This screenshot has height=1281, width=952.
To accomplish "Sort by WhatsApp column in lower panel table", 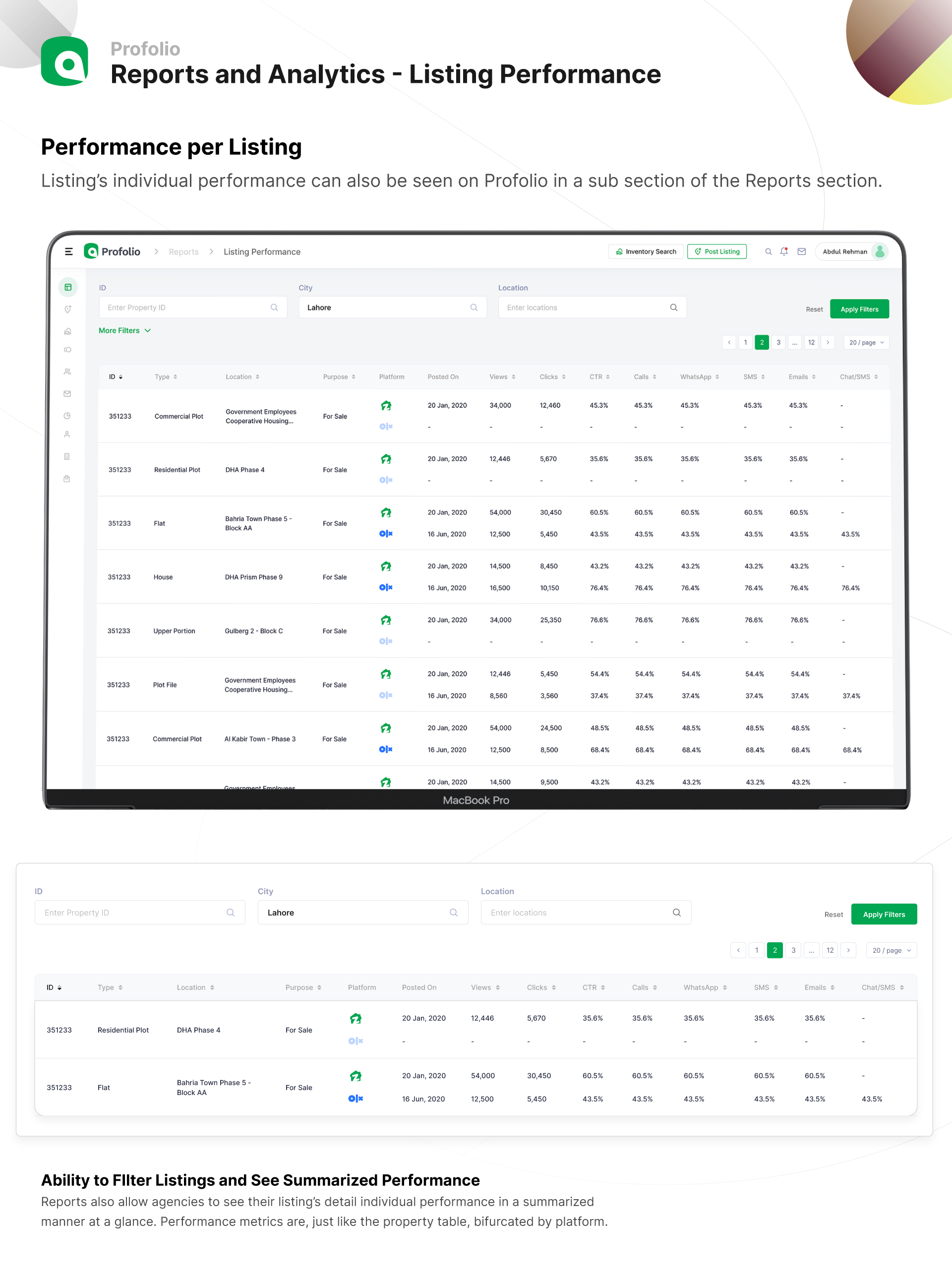I will click(706, 987).
